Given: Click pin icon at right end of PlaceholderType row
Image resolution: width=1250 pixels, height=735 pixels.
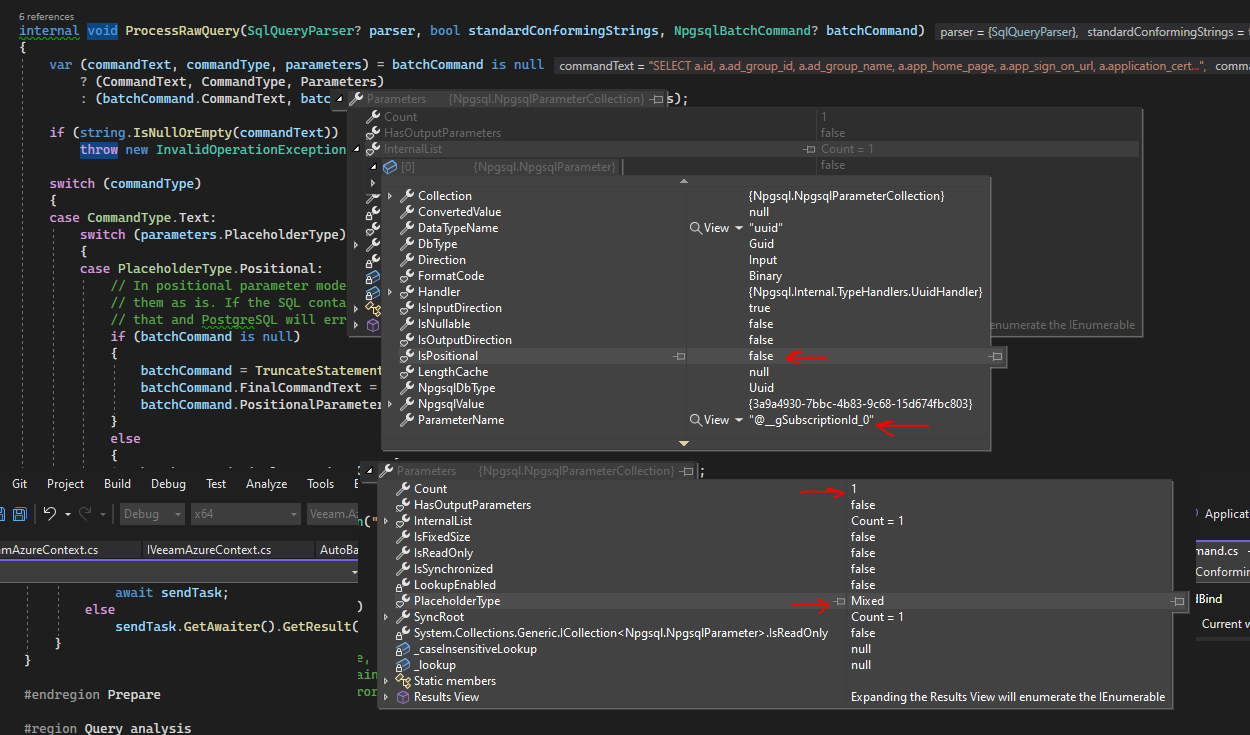Looking at the screenshot, I should click(x=1179, y=601).
